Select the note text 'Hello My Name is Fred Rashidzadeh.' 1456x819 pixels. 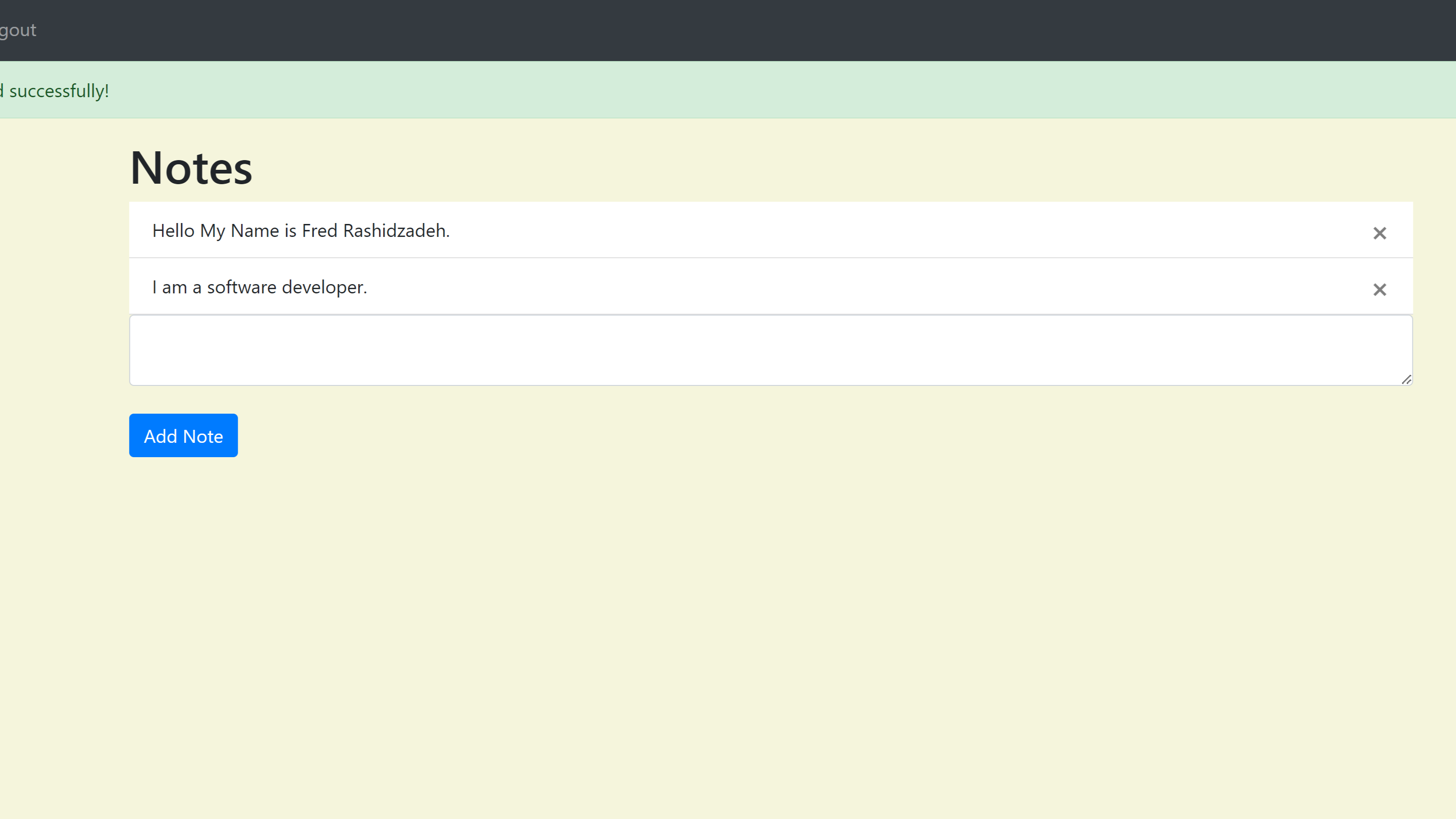[301, 230]
